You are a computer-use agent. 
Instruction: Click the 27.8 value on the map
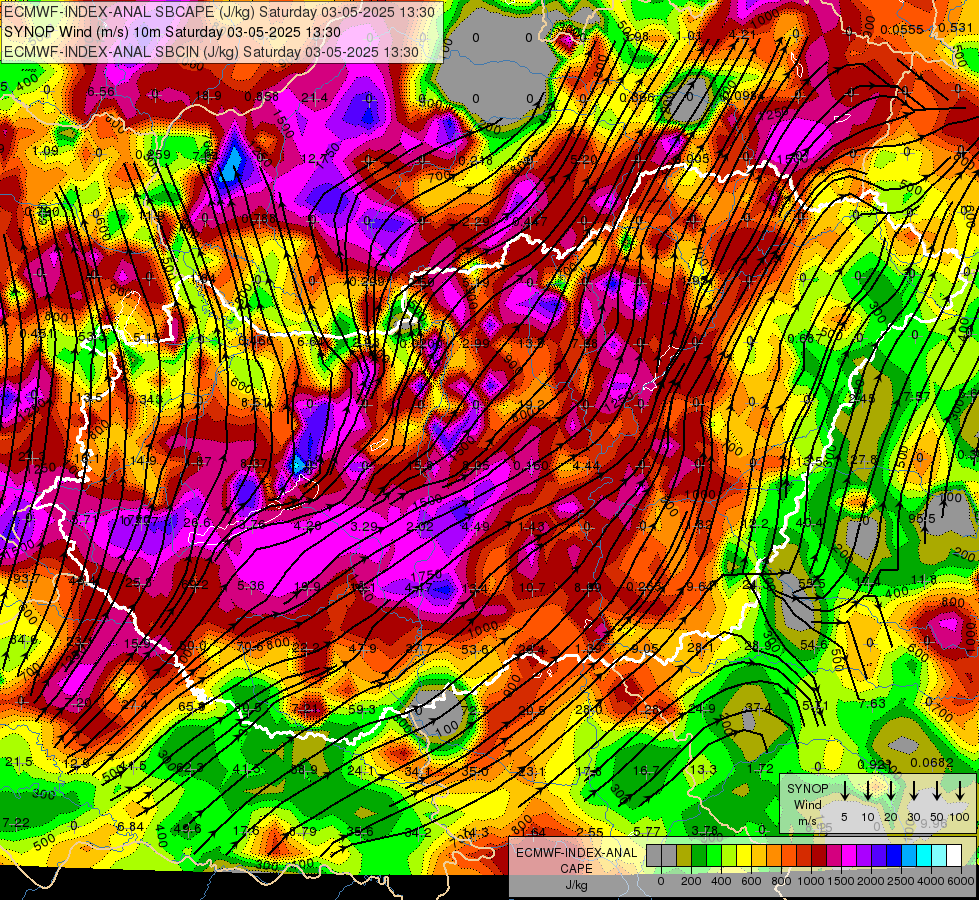click(865, 460)
